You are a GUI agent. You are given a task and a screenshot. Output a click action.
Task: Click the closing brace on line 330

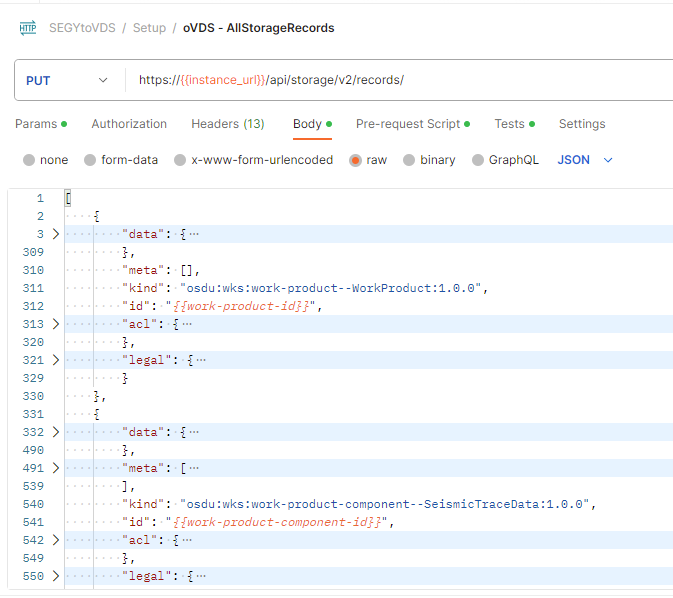click(x=97, y=396)
